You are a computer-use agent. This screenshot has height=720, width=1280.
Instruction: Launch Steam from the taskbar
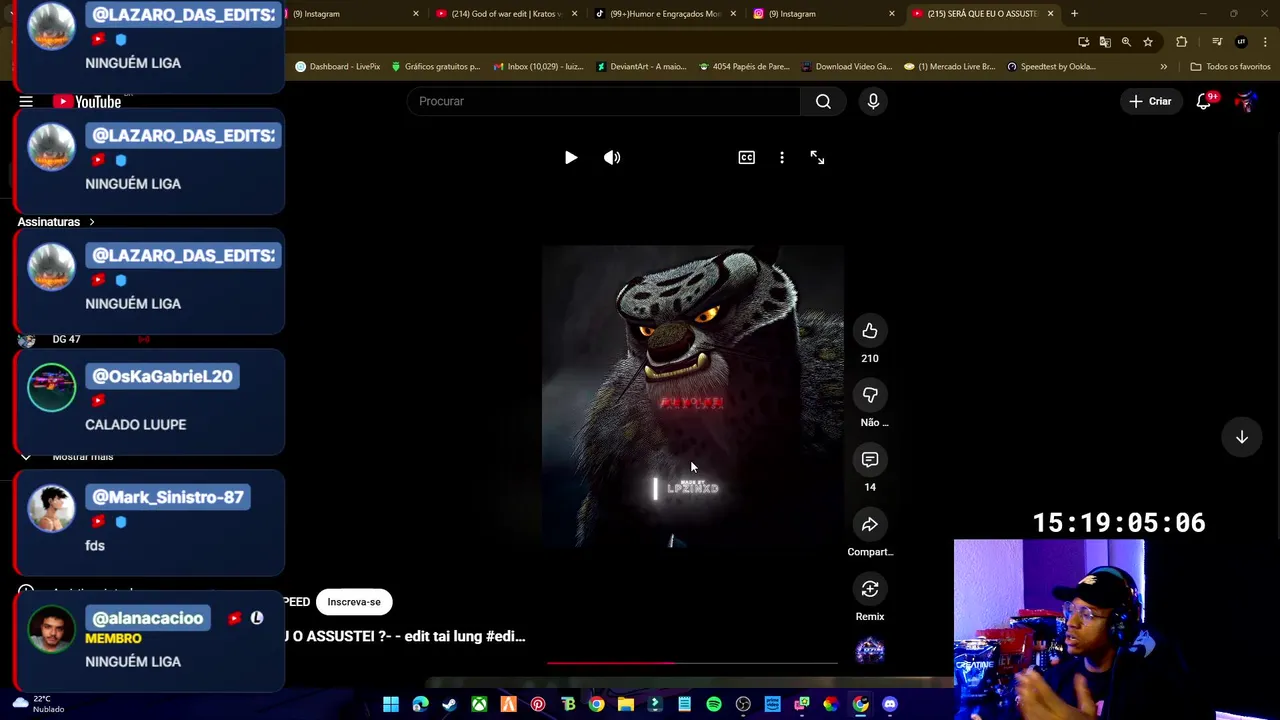450,704
